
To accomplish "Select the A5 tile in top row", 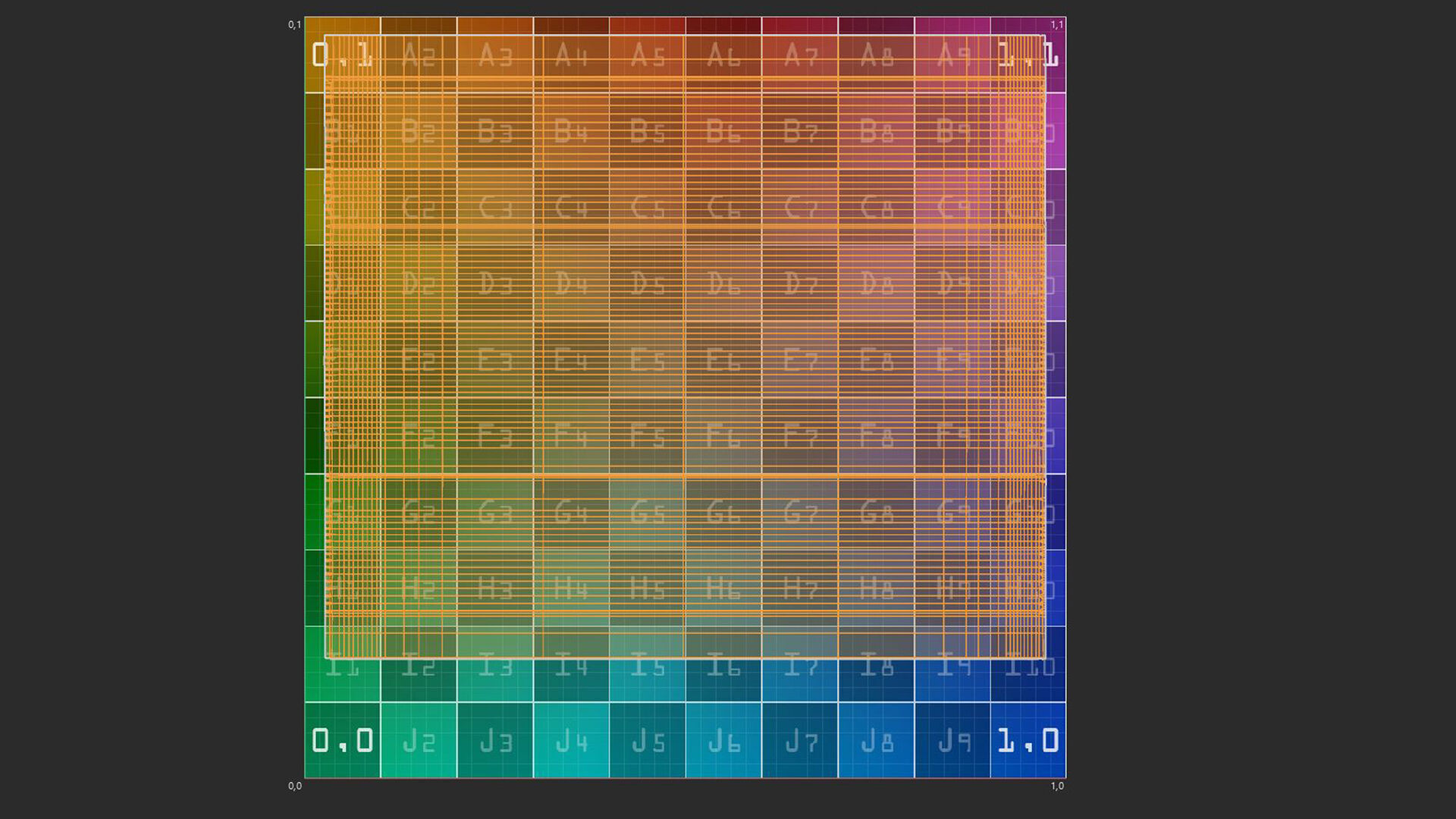I will point(648,55).
